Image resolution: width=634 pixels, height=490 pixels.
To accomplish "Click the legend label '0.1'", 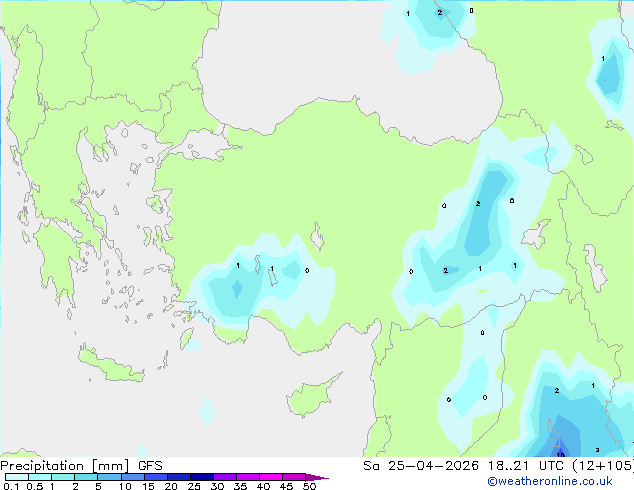I will pos(11,486).
